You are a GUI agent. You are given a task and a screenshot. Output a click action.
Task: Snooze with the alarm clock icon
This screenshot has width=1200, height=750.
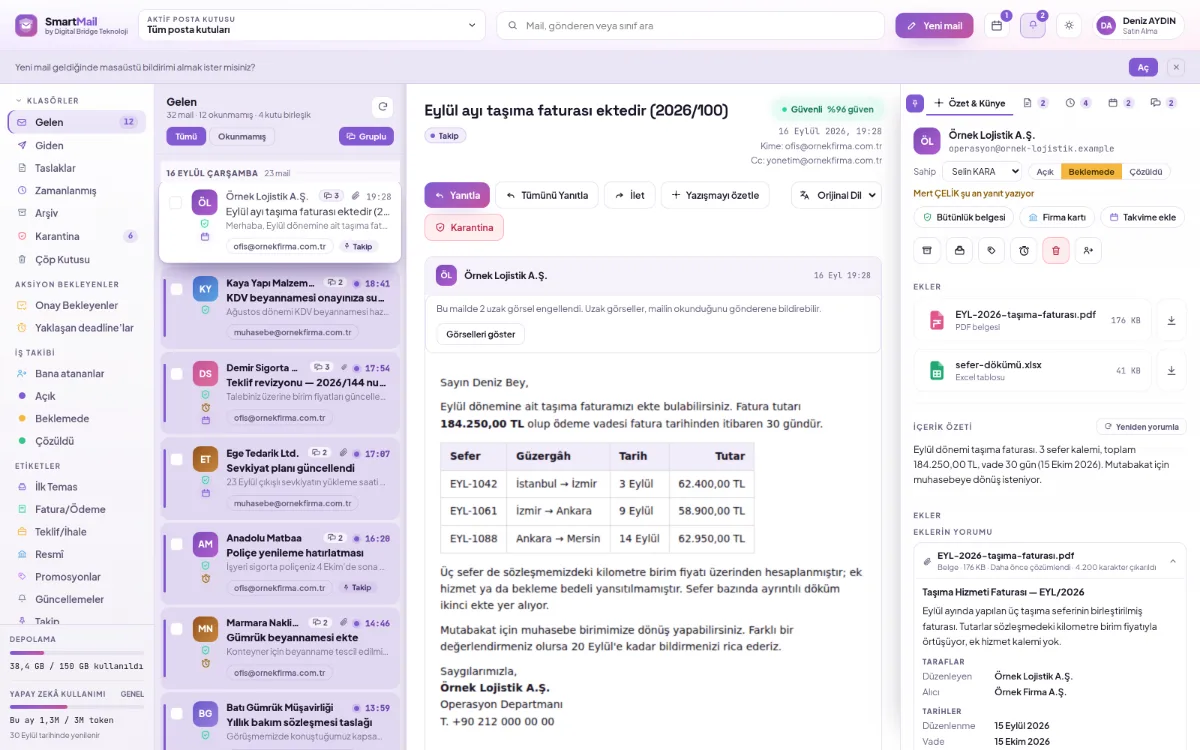(1024, 250)
